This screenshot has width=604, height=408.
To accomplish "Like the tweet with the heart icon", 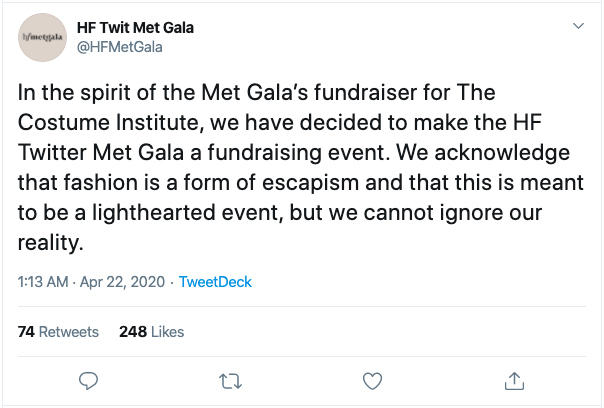I will (x=372, y=380).
